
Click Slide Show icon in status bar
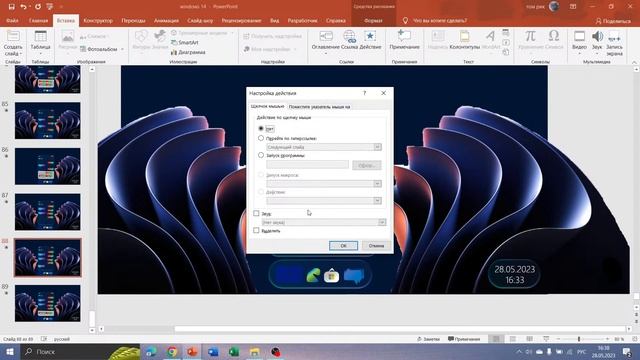click(x=546, y=339)
